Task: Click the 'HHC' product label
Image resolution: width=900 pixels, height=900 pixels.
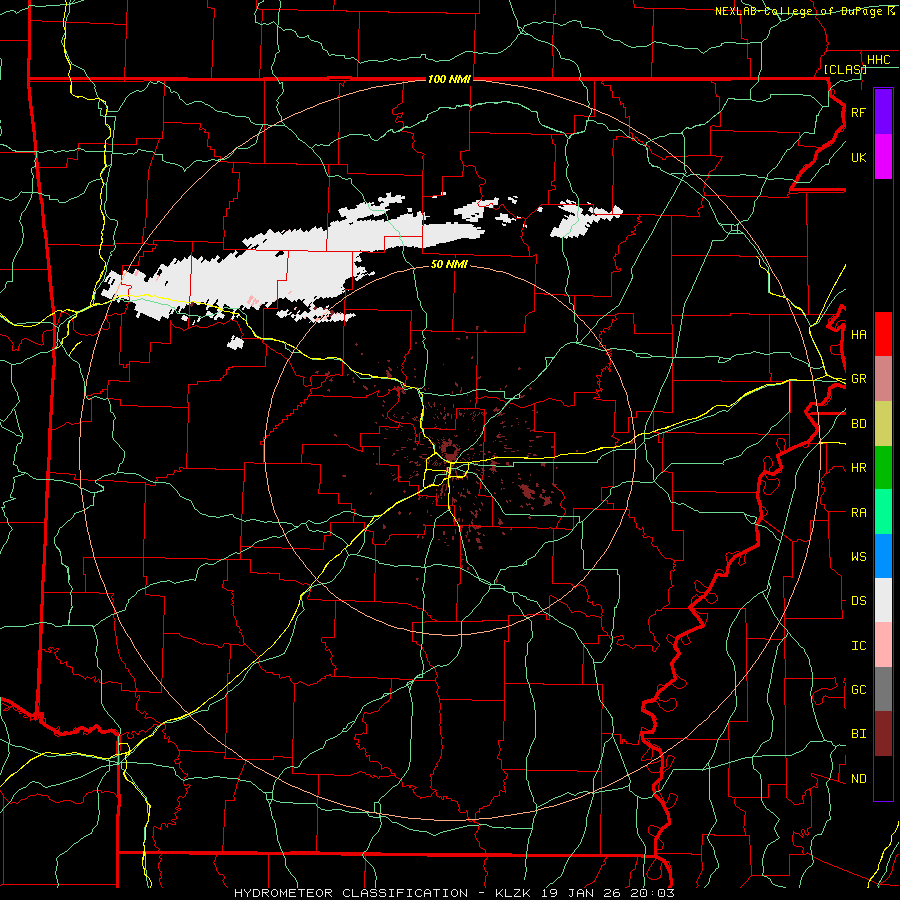Action: 878,60
